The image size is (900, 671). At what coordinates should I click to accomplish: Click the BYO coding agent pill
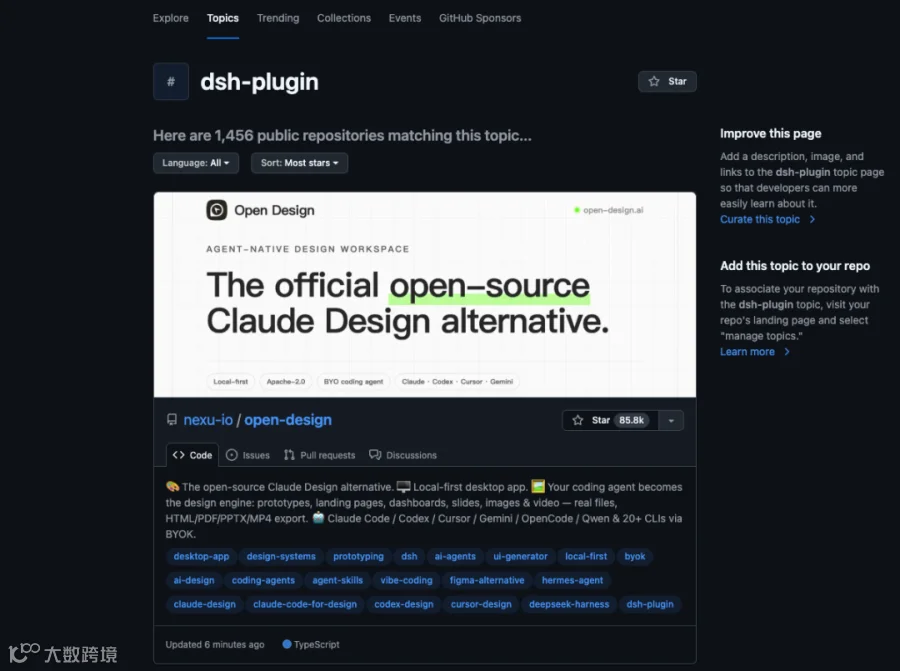pos(354,382)
